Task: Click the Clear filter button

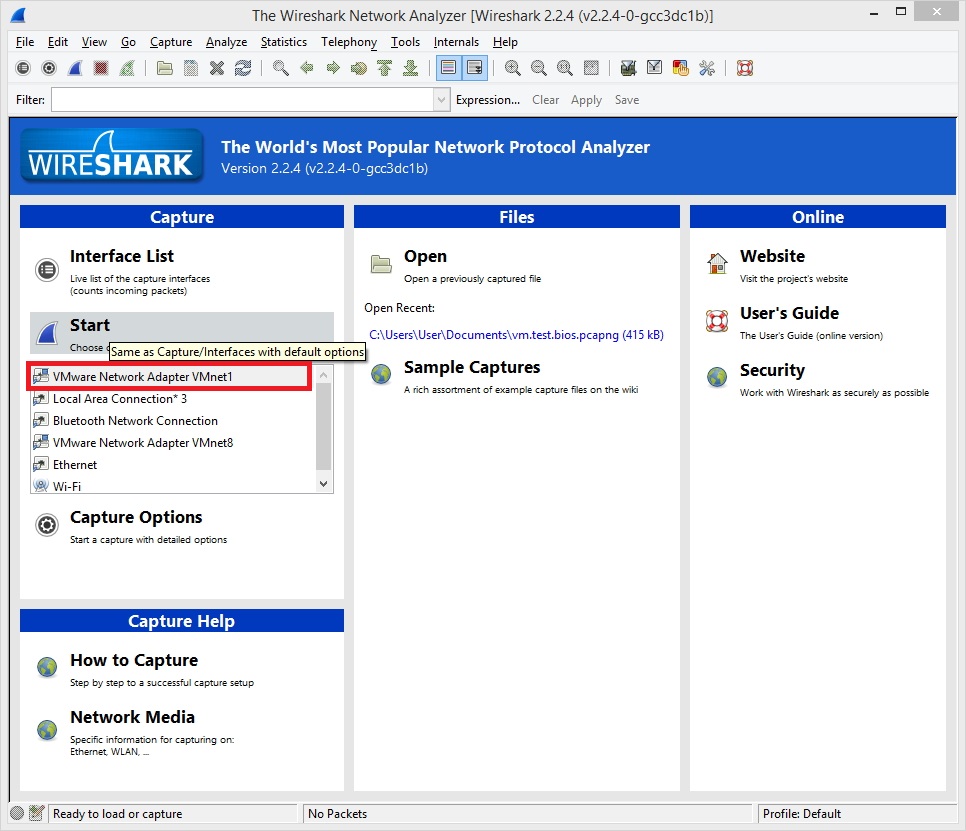Action: pos(546,100)
